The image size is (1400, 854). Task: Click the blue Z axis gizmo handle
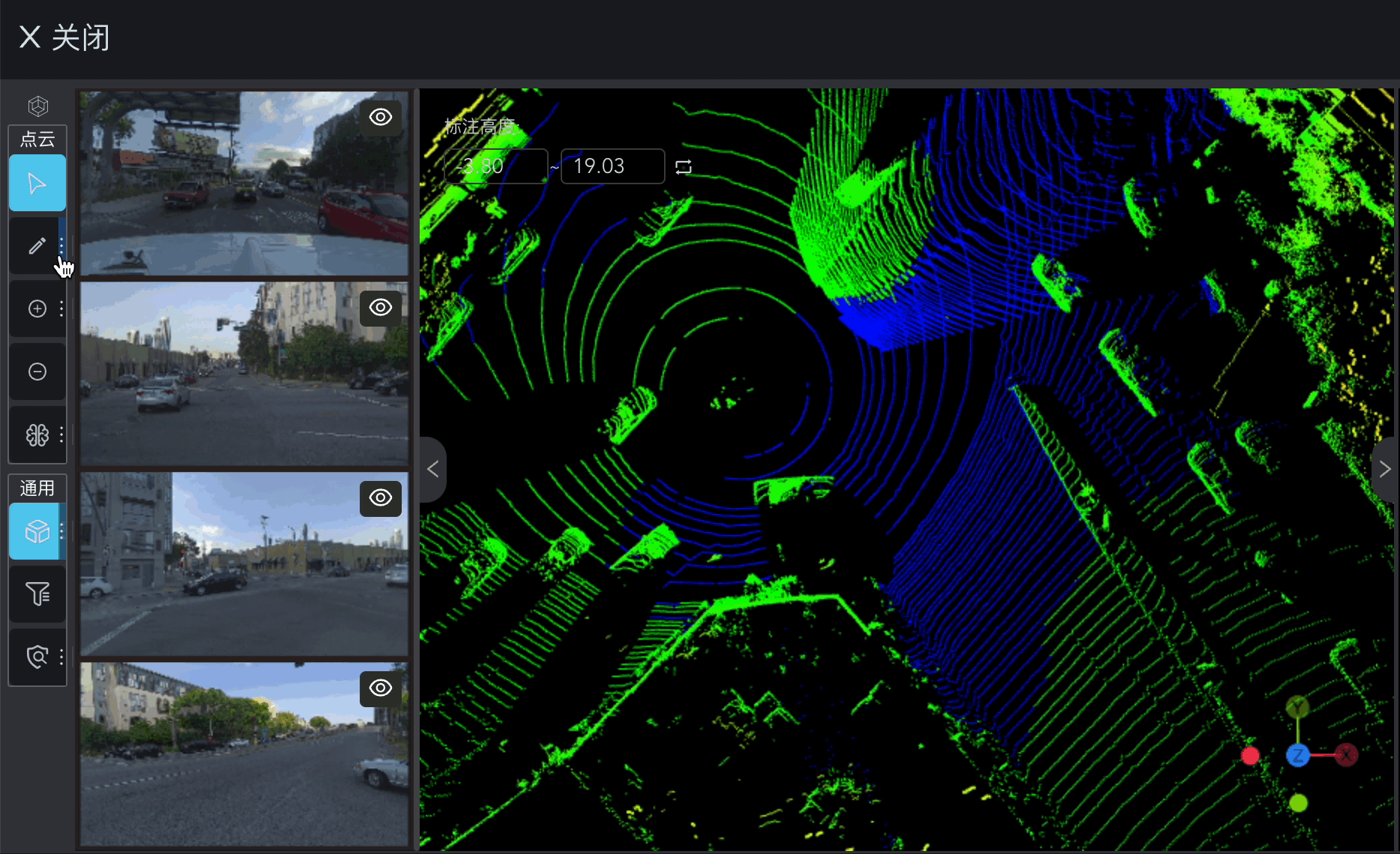(x=1298, y=755)
